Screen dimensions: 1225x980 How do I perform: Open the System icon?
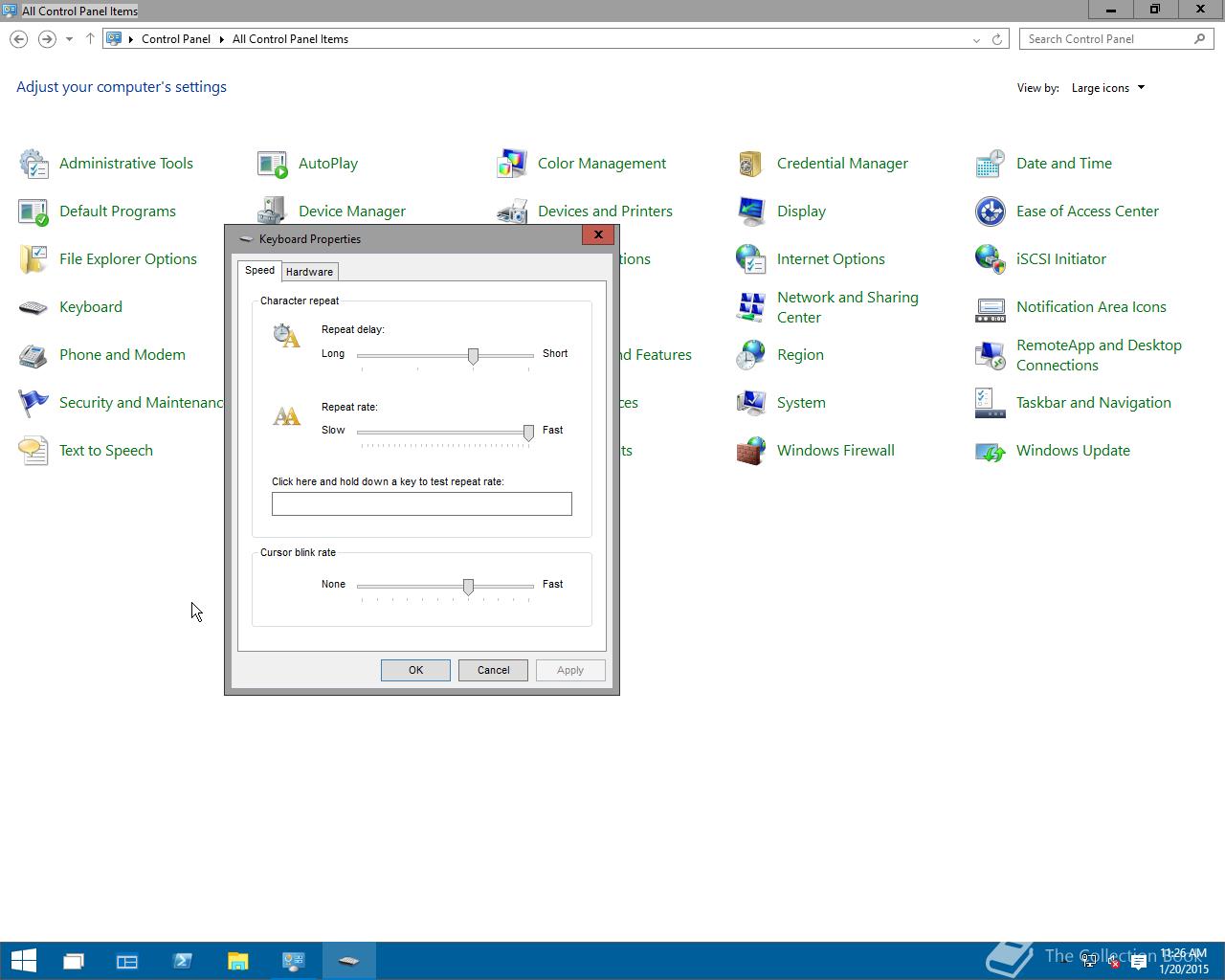pos(751,403)
